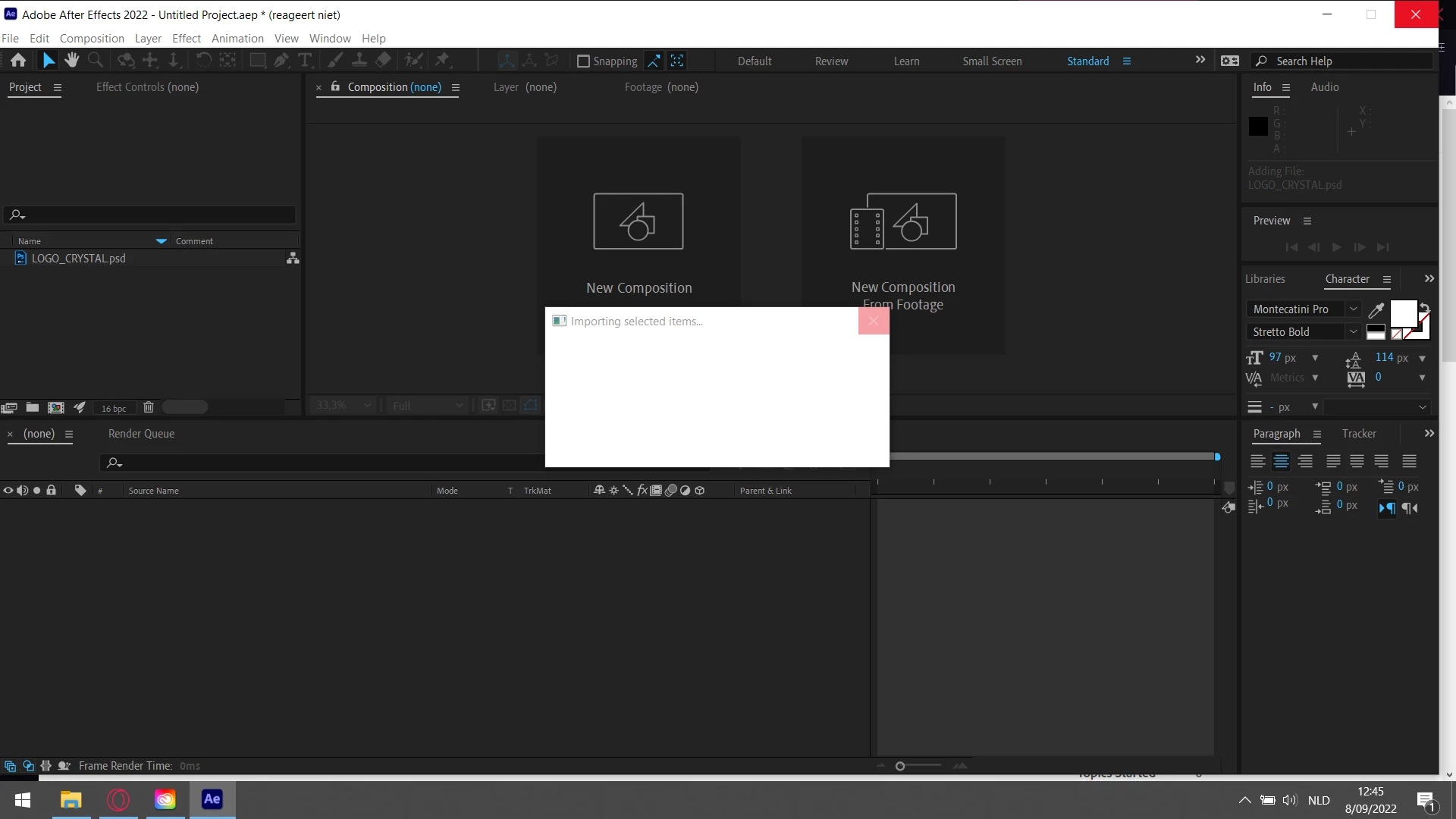Expand hidden workspaces double-arrow

point(1200,60)
